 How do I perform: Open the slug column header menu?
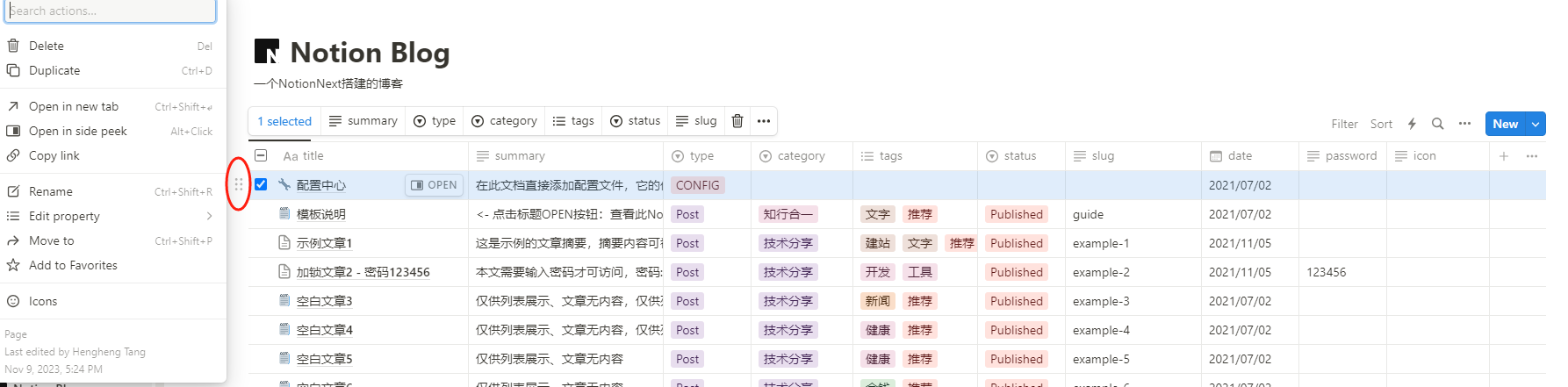click(x=1133, y=156)
